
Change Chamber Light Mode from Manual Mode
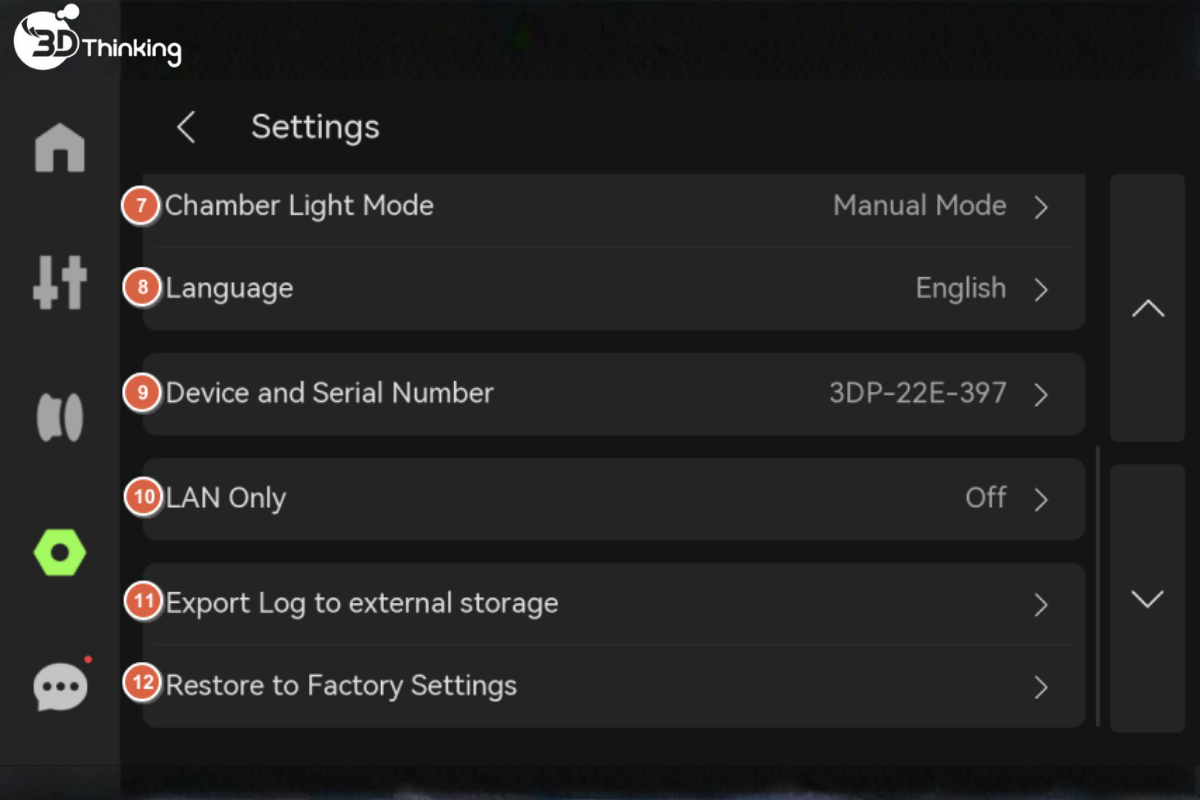tap(614, 208)
